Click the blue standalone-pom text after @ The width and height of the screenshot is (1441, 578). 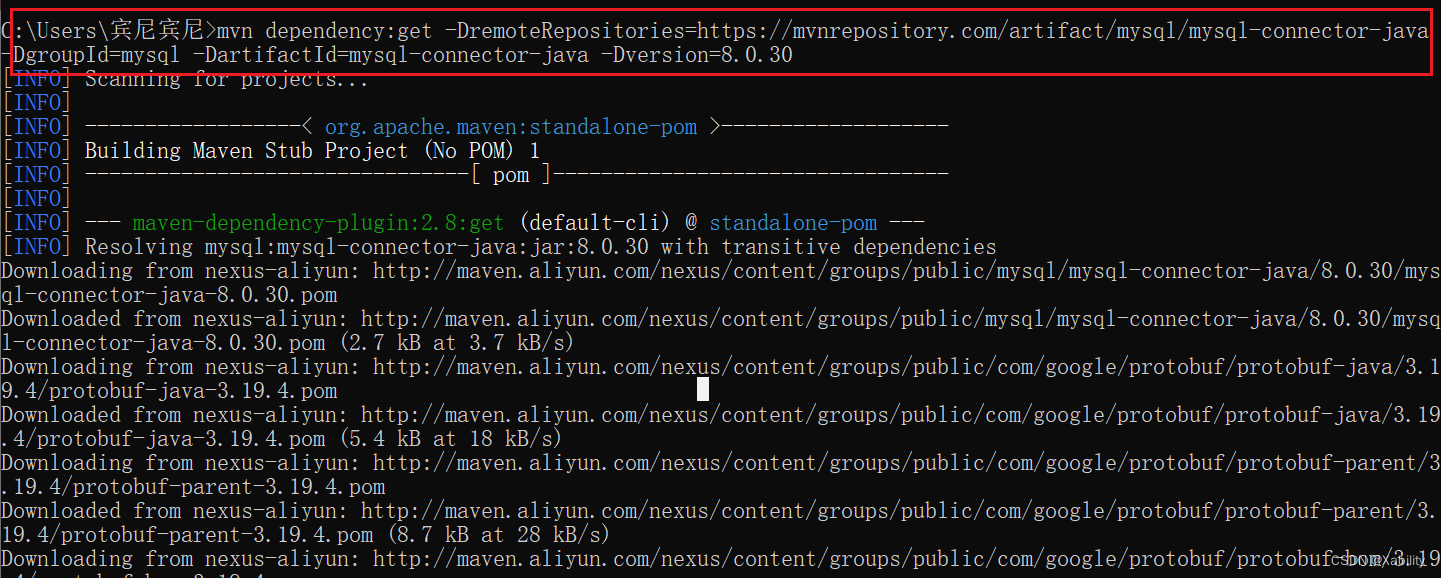(x=793, y=223)
